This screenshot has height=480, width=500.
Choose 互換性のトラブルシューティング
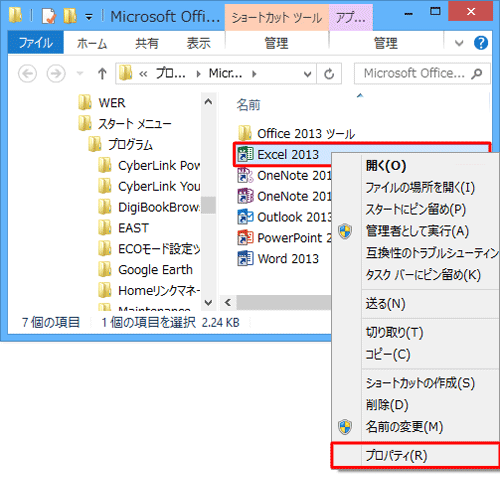(432, 253)
